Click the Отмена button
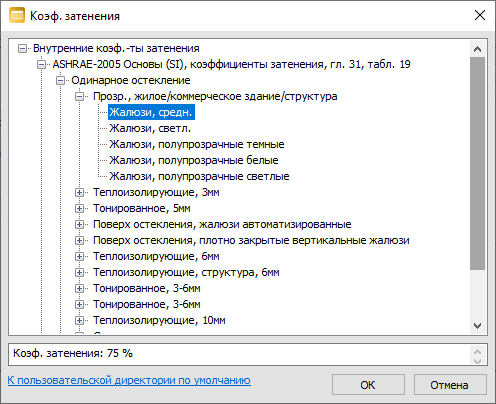This screenshot has width=496, height=404. click(450, 385)
